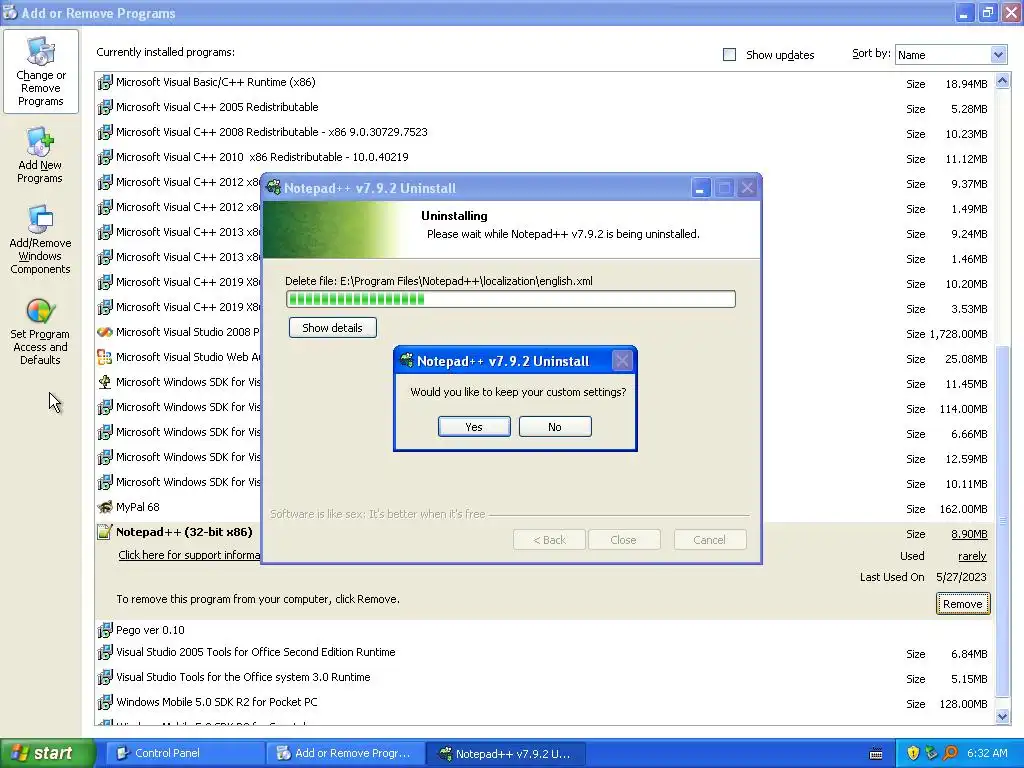Screen dimensions: 1024x768
Task: Select Windows Mobile 5.0 SDK R2 for Pocket PC
Action: pyautogui.click(x=544, y=703)
